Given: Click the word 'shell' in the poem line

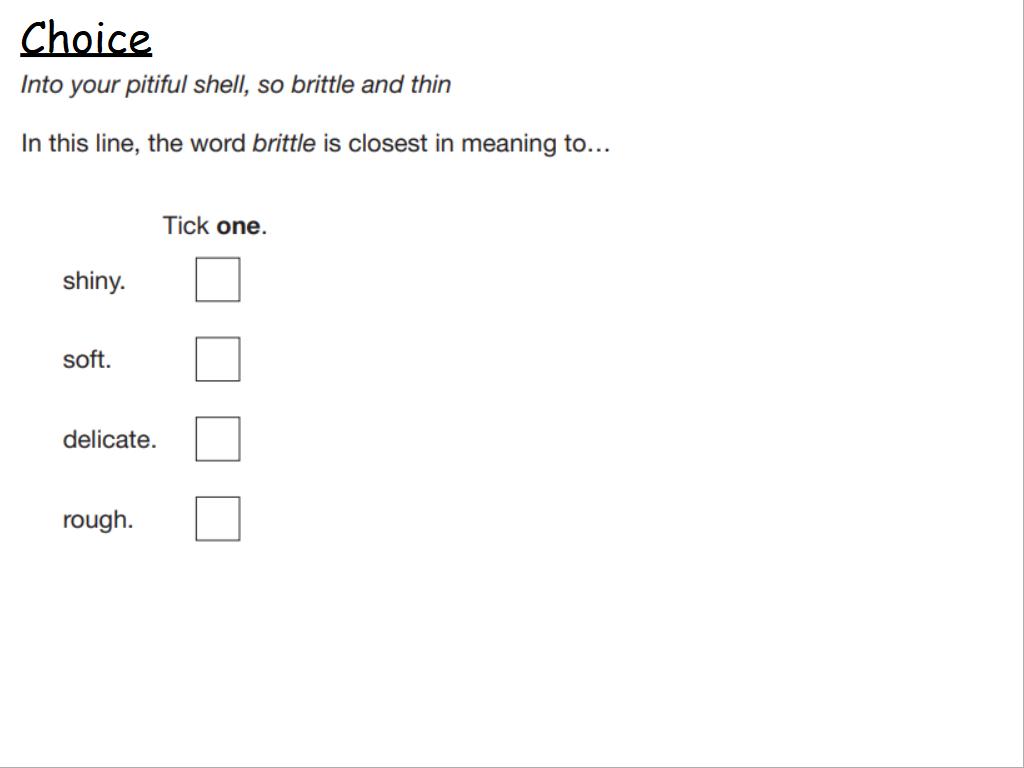Looking at the screenshot, I should point(221,85).
